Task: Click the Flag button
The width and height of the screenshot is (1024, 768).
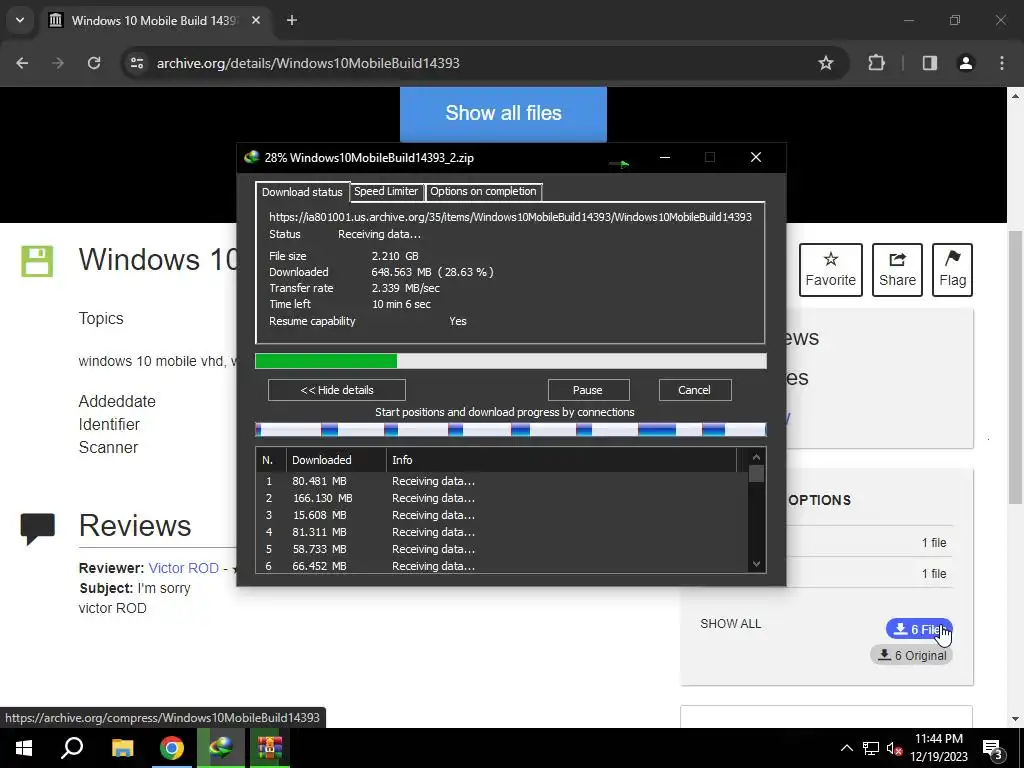Action: 952,270
